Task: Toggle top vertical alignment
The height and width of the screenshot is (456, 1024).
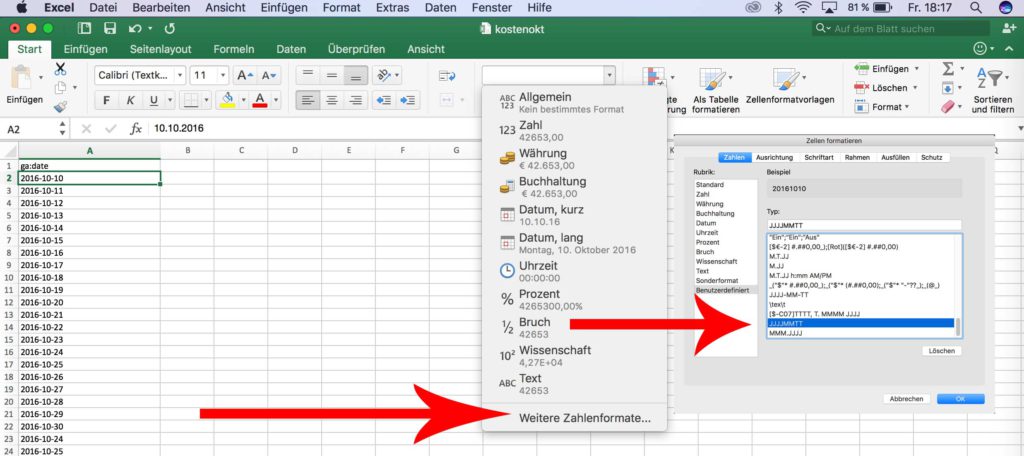Action: 308,75
